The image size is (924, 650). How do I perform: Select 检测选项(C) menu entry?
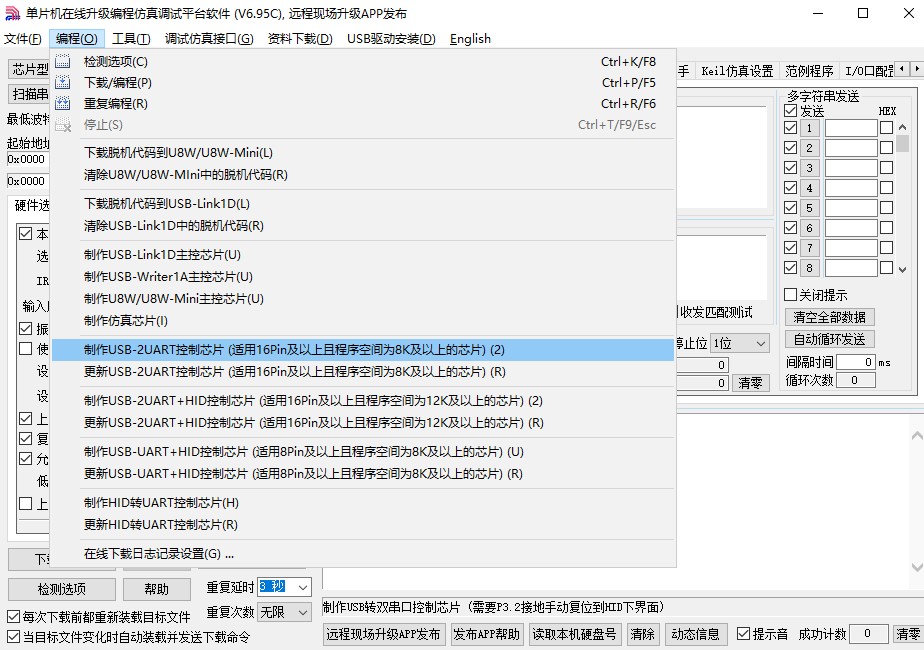(363, 61)
